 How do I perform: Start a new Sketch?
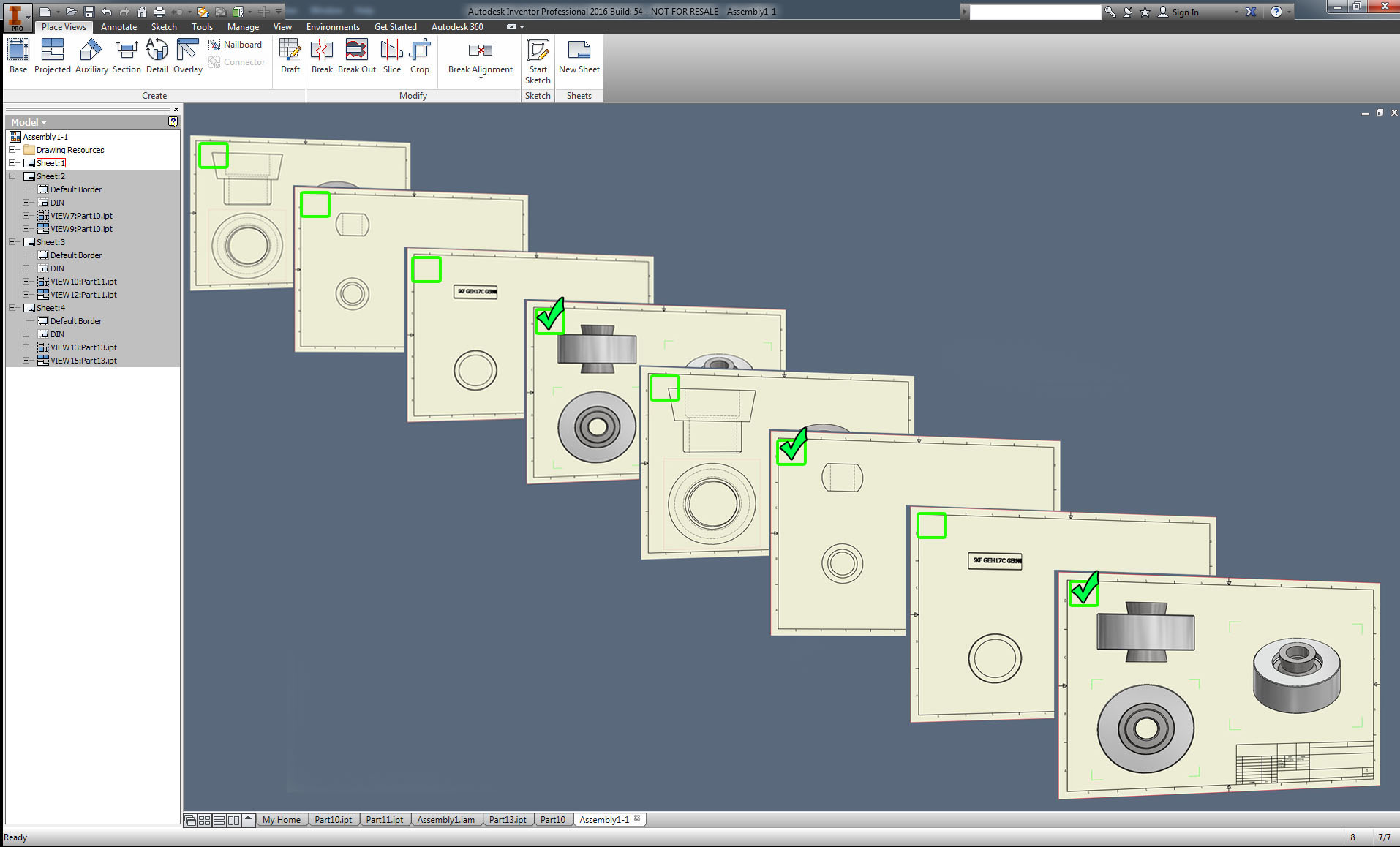538,60
